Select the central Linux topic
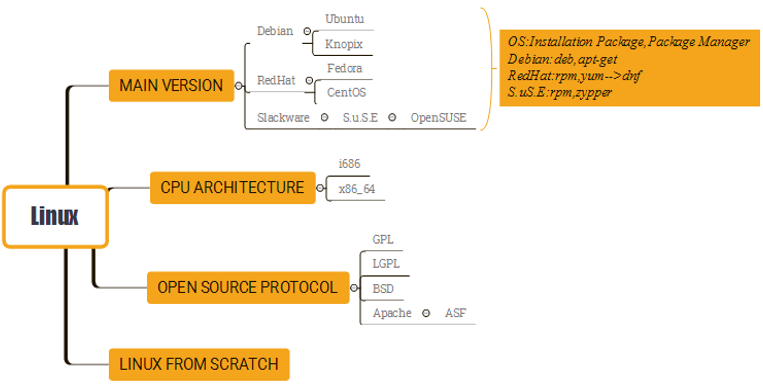 [x=54, y=216]
